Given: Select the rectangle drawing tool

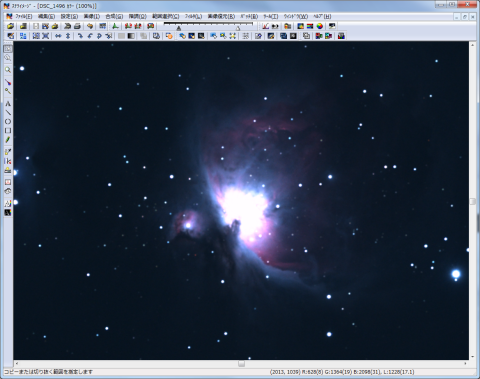Looking at the screenshot, I should [8, 131].
